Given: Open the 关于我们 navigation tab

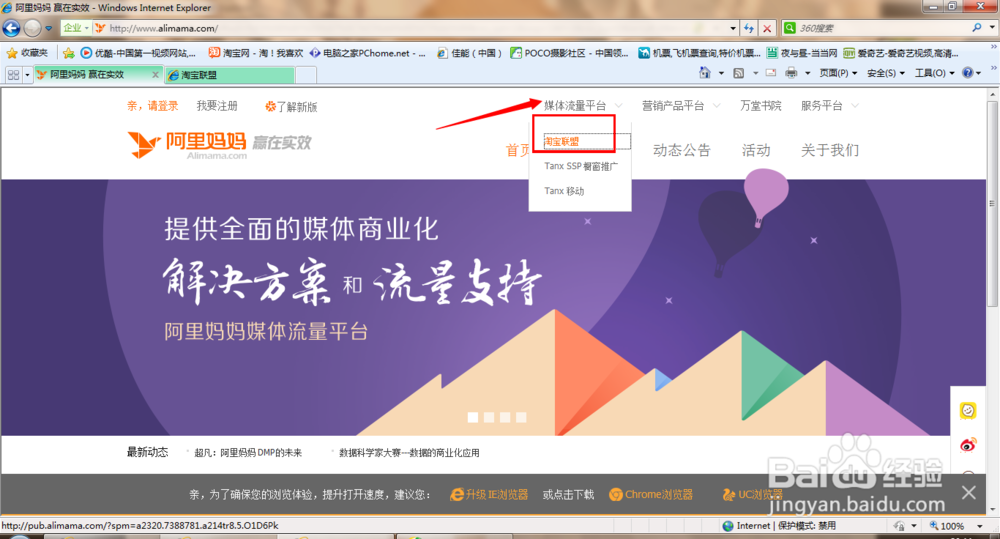Looking at the screenshot, I should [830, 151].
